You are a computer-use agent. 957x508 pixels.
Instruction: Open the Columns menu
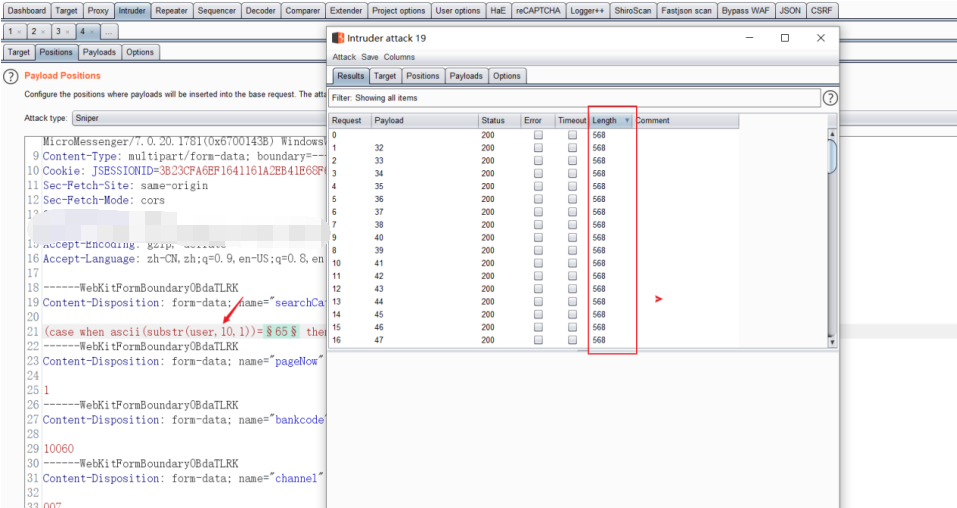click(x=399, y=57)
